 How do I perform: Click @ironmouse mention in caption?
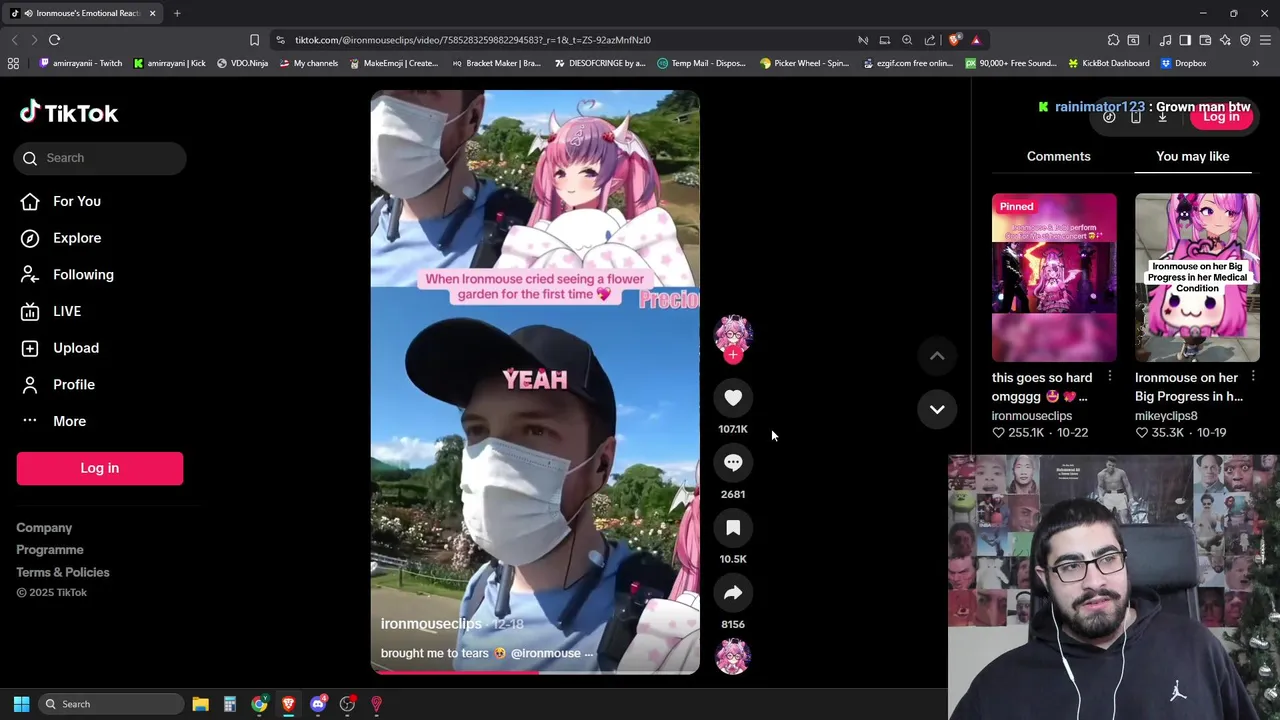pyautogui.click(x=545, y=653)
